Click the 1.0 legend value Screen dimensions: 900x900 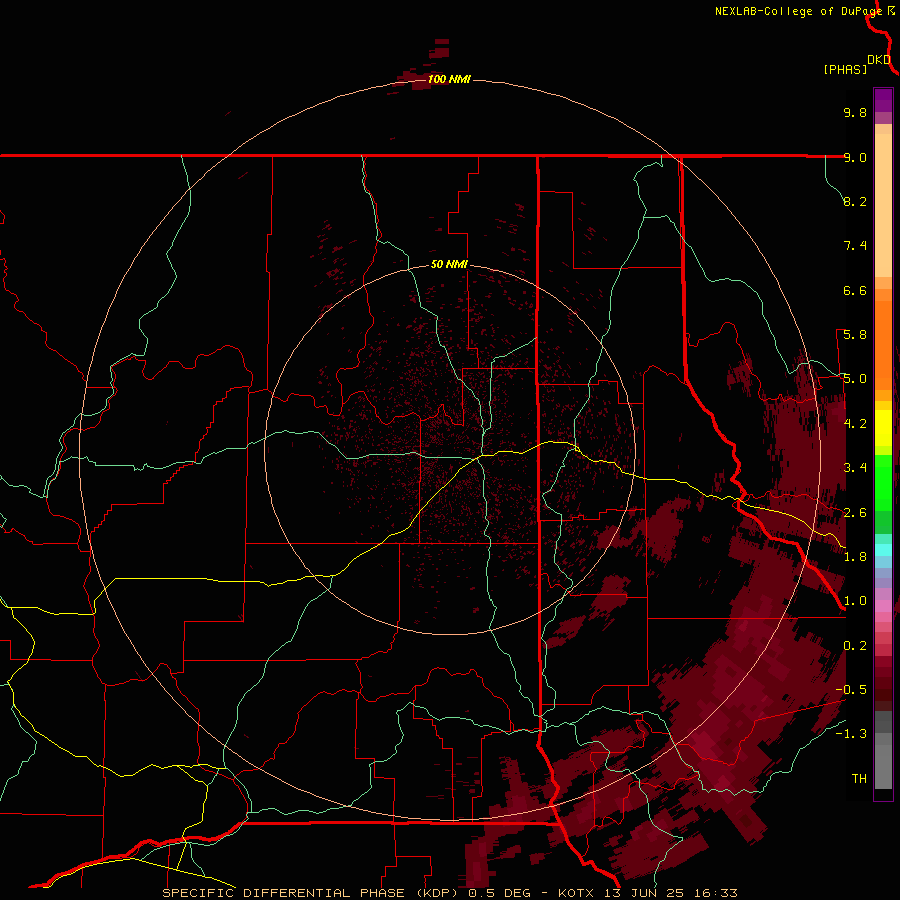855,601
